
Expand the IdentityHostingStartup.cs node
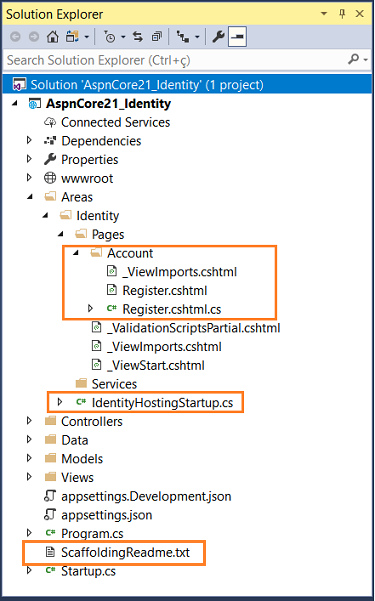[x=60, y=402]
